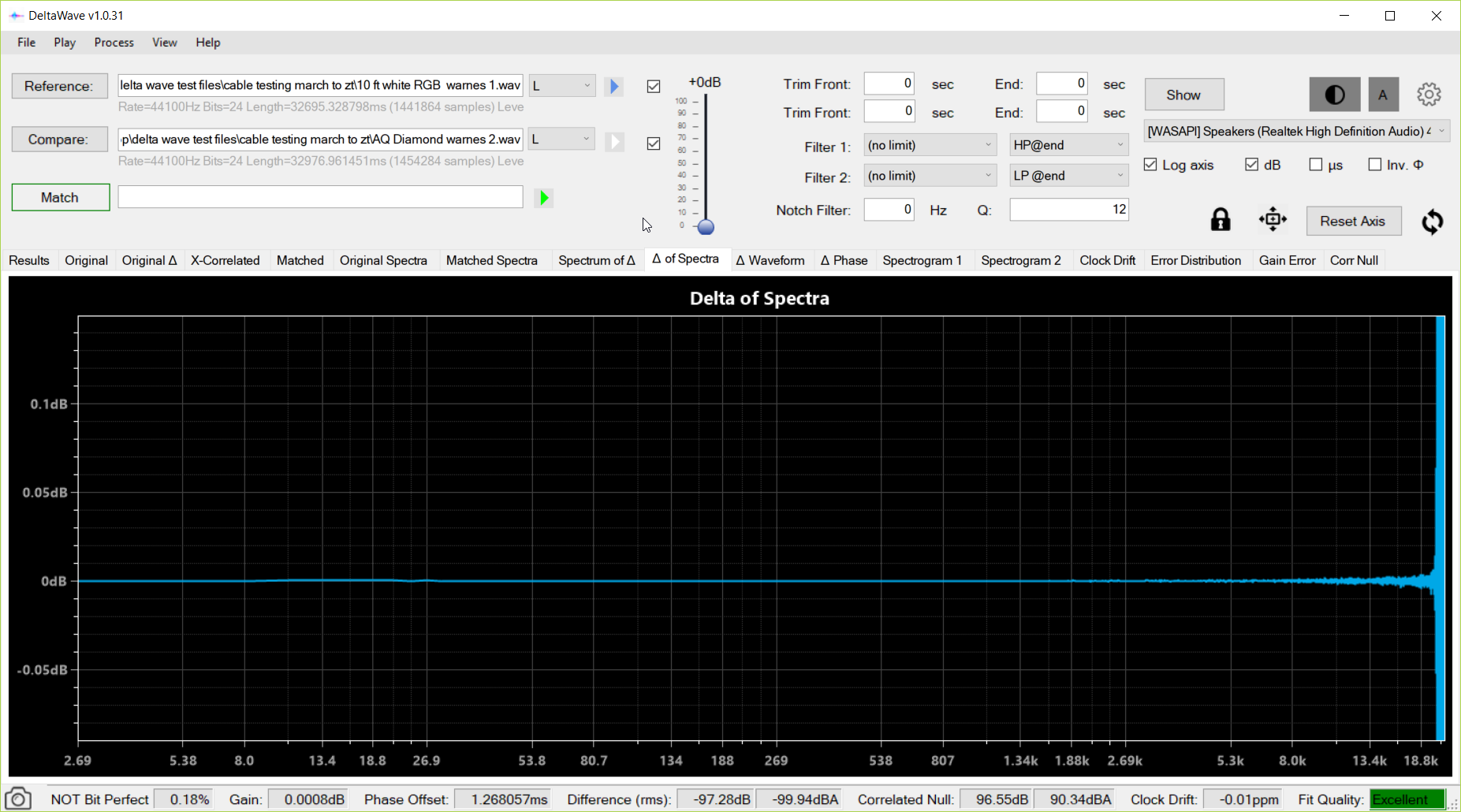Select the Δ of Spectra tab
1461x812 pixels.
pos(686,259)
